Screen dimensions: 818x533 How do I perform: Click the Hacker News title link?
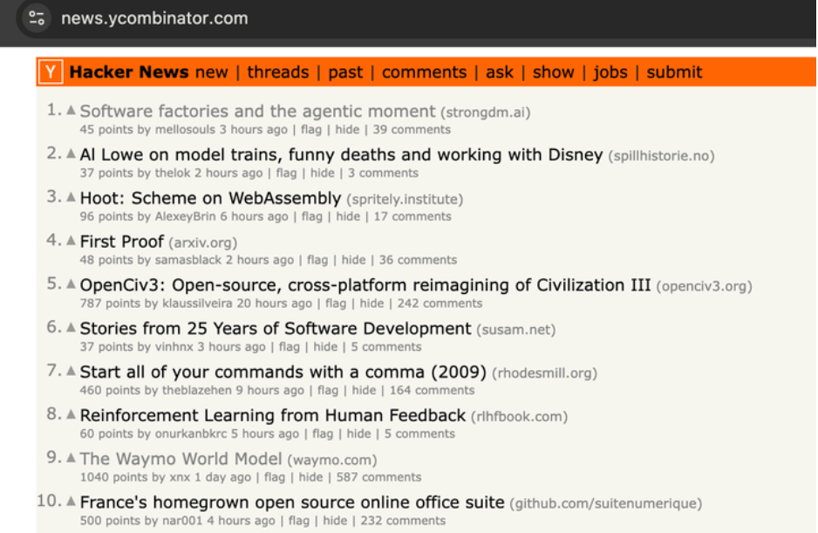point(129,72)
